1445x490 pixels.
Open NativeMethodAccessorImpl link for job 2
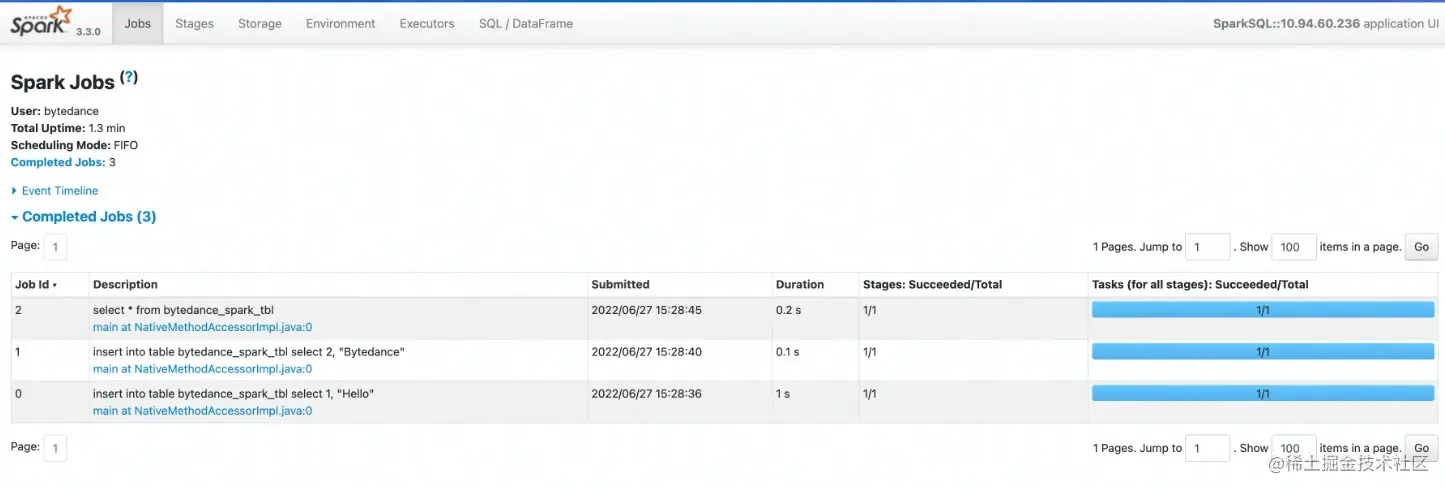point(202,327)
